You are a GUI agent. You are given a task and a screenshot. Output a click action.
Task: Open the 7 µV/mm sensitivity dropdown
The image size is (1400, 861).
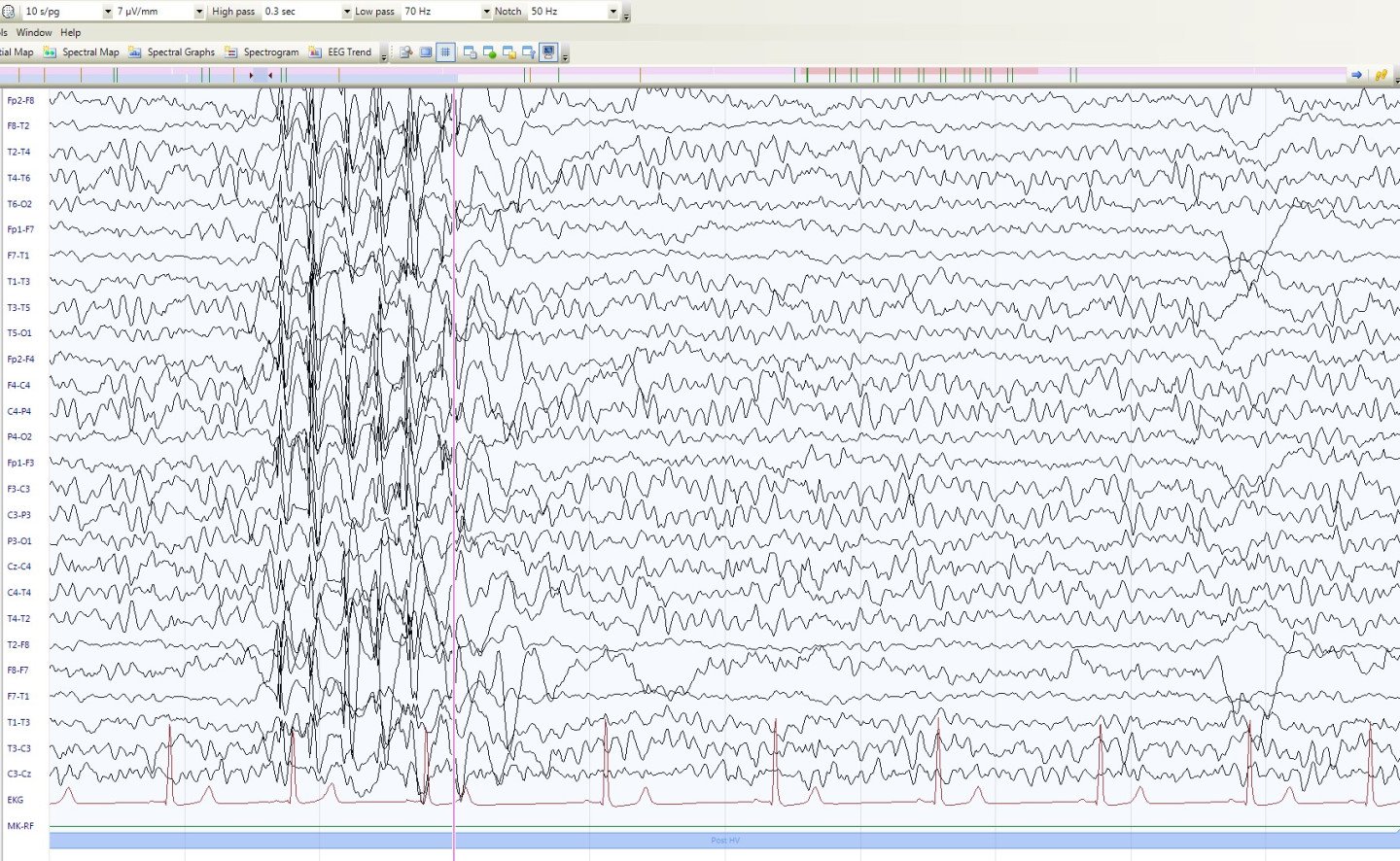tap(199, 12)
